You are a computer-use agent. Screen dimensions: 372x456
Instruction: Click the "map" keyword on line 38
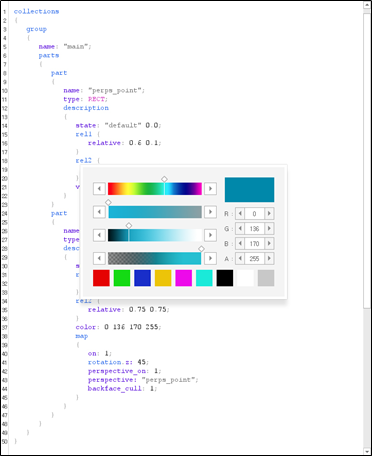click(x=82, y=336)
